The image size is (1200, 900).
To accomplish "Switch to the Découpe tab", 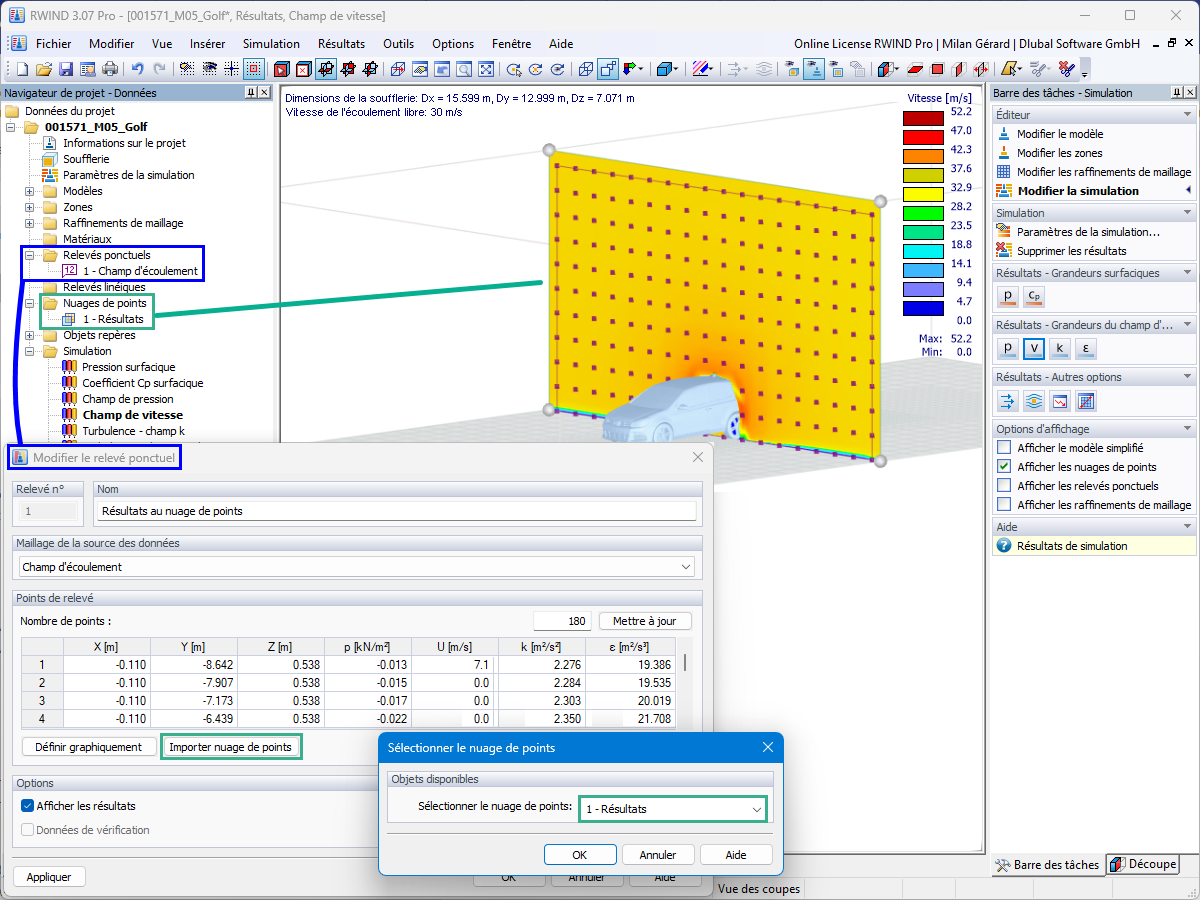I will (1142, 865).
